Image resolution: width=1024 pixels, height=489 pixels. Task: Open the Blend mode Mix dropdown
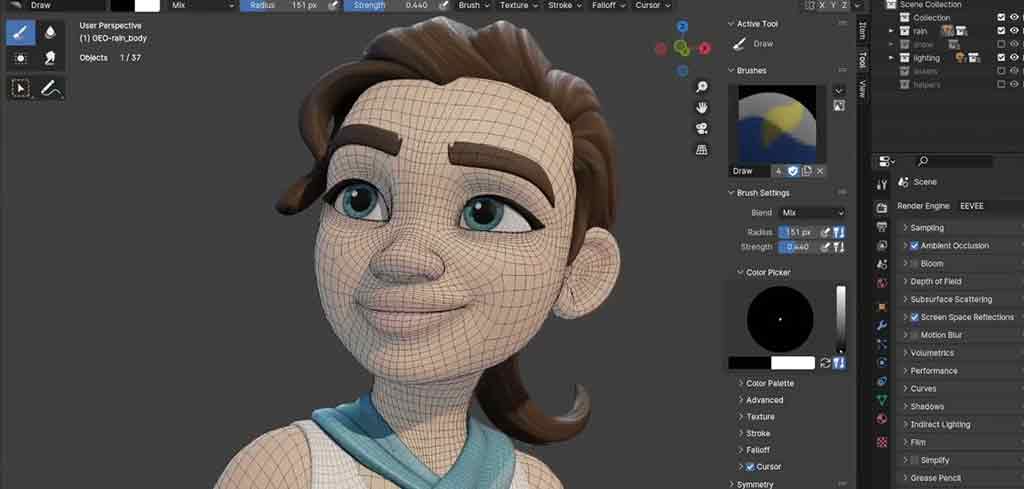(811, 213)
